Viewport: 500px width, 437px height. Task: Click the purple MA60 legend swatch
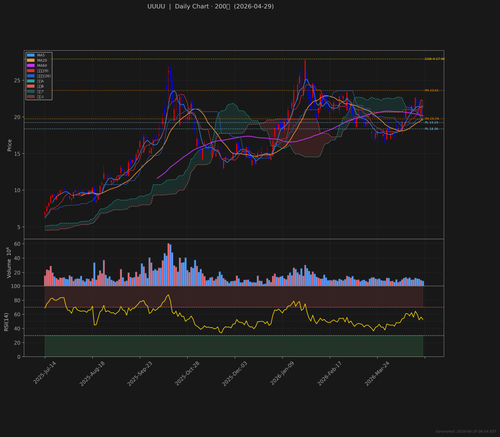(x=31, y=65)
